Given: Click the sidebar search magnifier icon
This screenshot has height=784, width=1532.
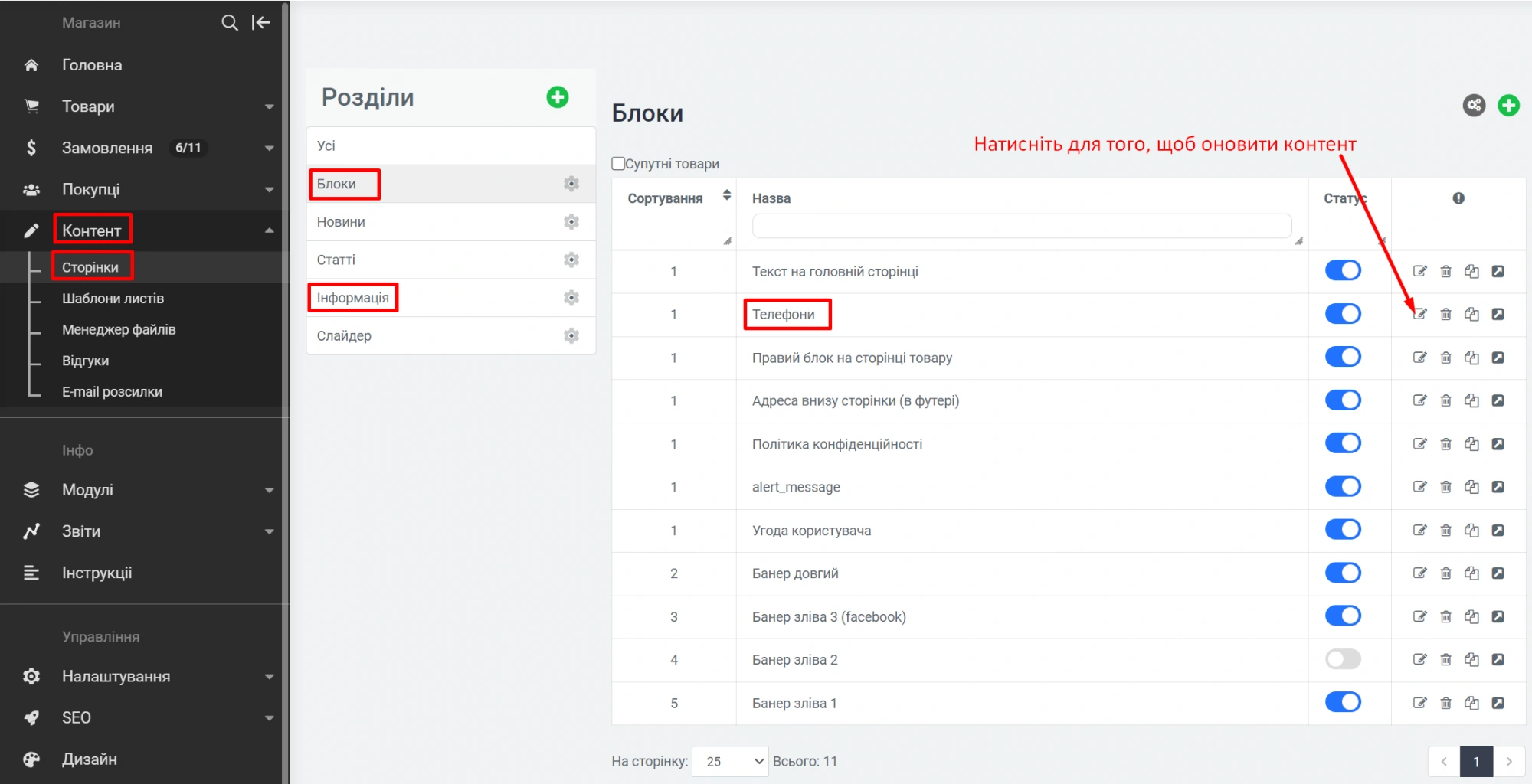Looking at the screenshot, I should (229, 23).
